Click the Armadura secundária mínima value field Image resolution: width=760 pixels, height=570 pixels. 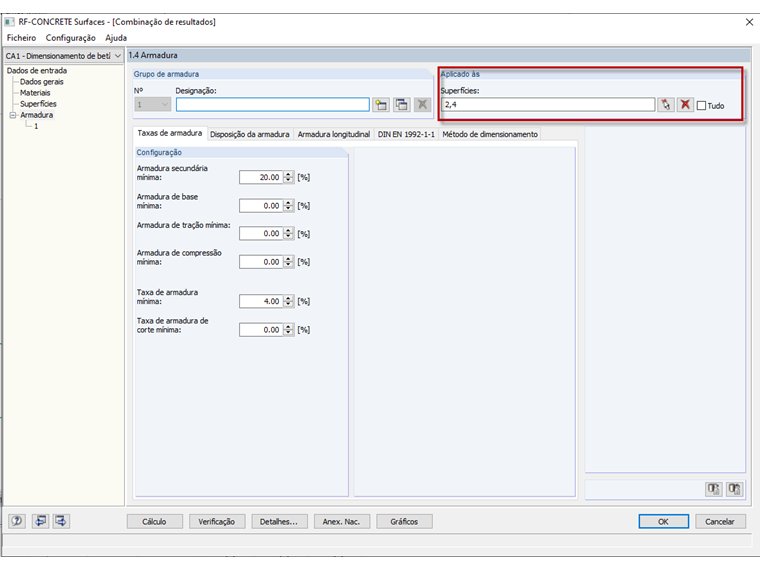261,177
